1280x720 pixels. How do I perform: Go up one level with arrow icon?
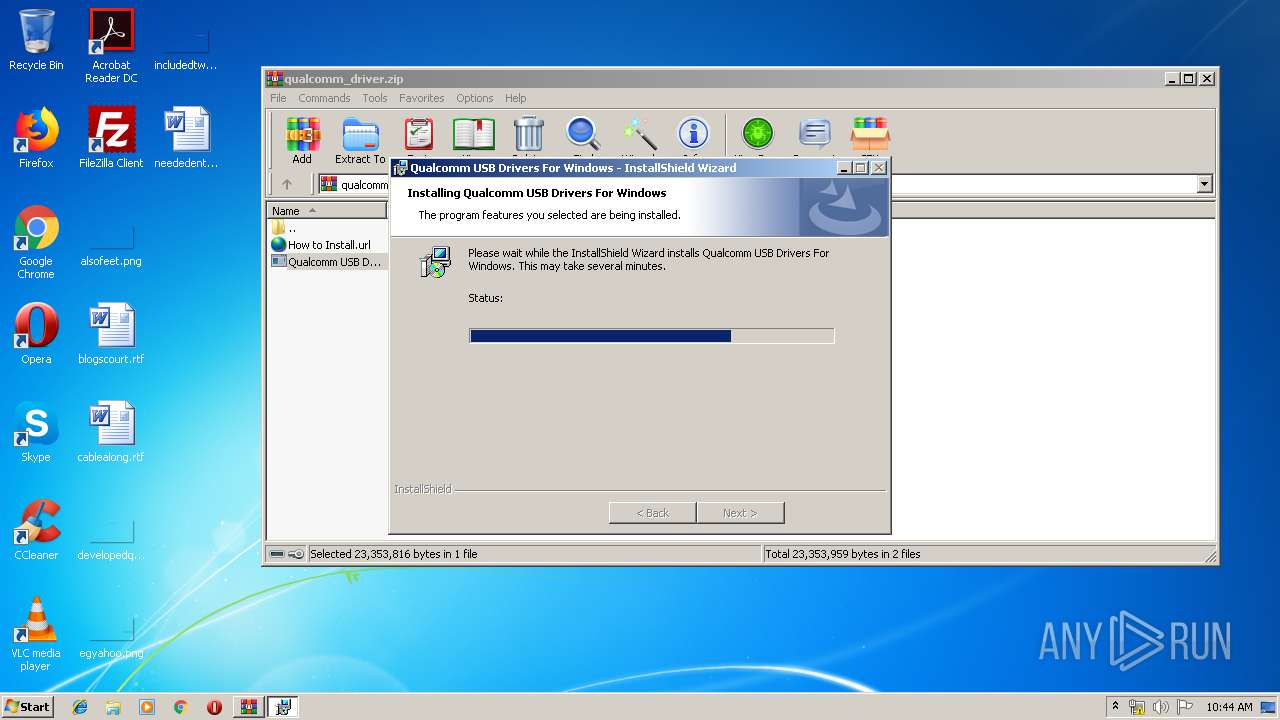point(287,184)
